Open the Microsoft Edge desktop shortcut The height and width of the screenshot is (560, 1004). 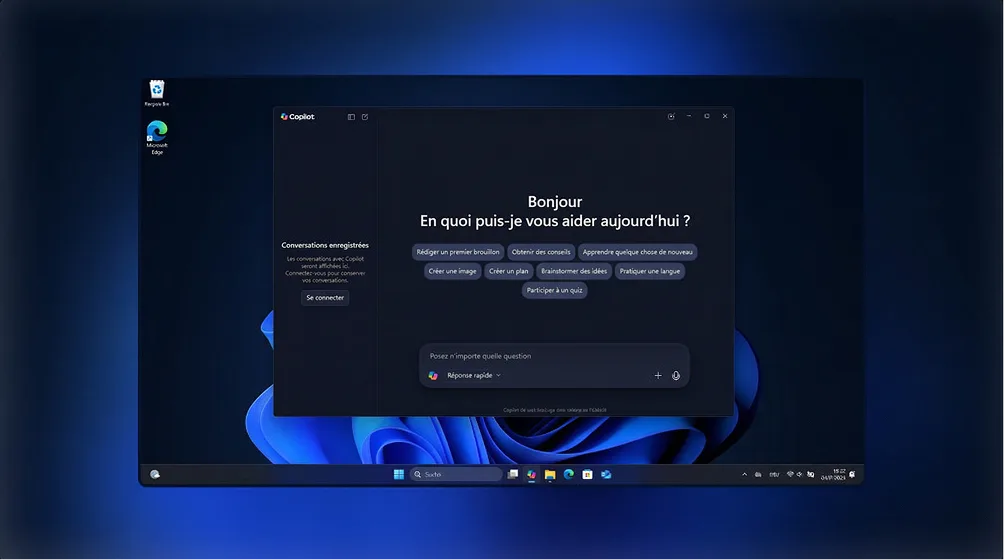pyautogui.click(x=157, y=138)
